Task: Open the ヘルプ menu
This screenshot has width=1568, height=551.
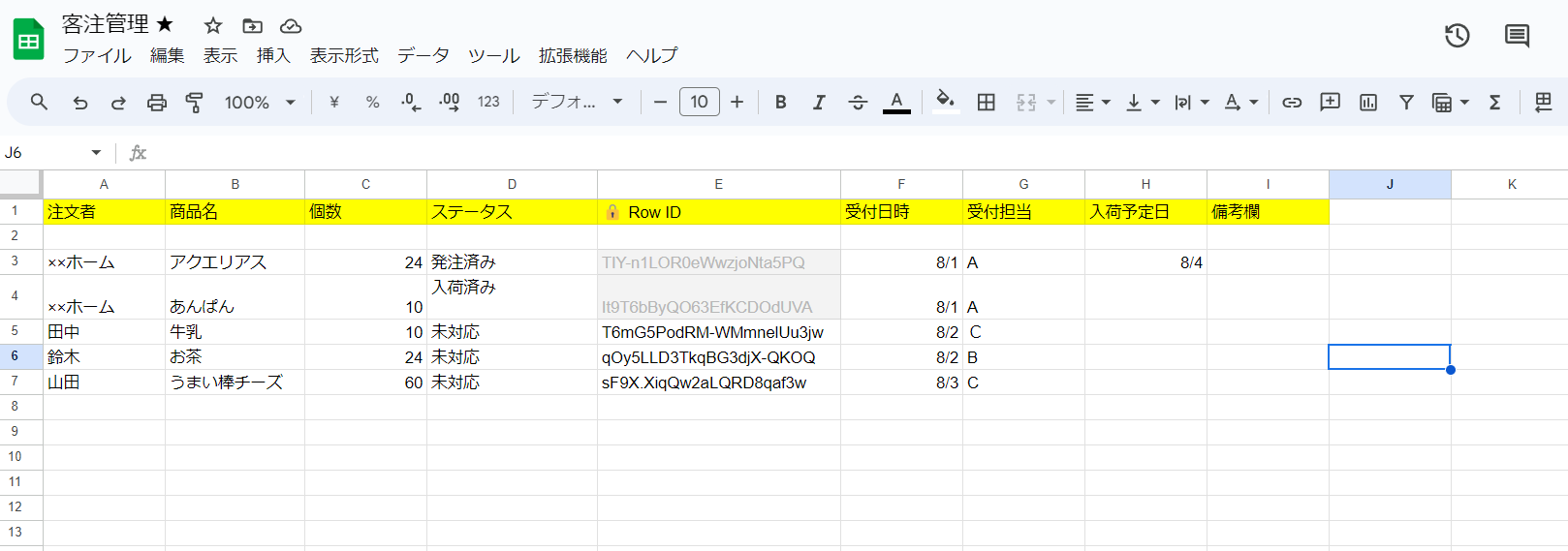Action: tap(652, 55)
